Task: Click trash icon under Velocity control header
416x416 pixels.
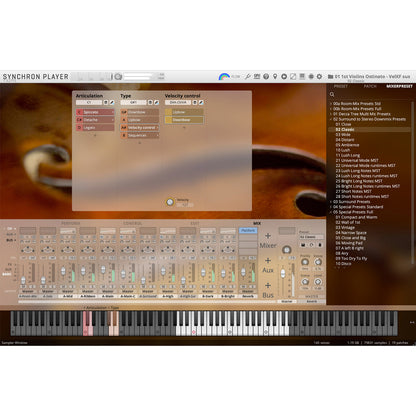Action: 195,102
